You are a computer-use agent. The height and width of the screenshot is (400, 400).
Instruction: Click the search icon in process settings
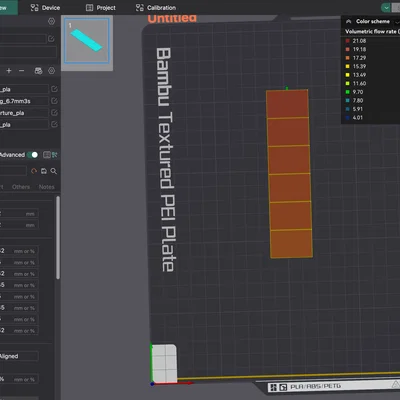(54, 171)
